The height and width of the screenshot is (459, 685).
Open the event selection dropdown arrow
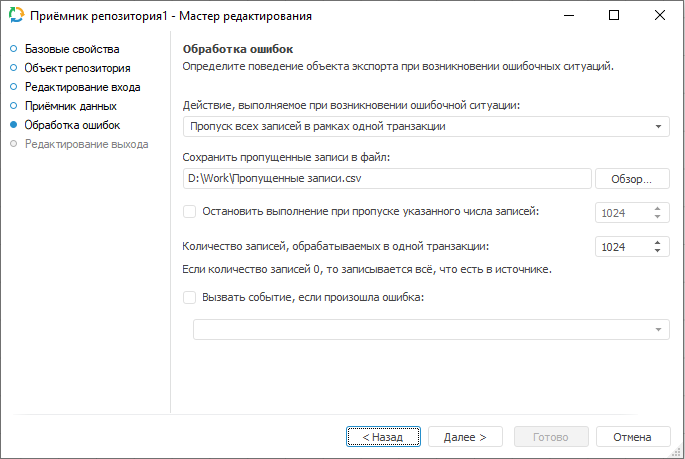(x=659, y=330)
